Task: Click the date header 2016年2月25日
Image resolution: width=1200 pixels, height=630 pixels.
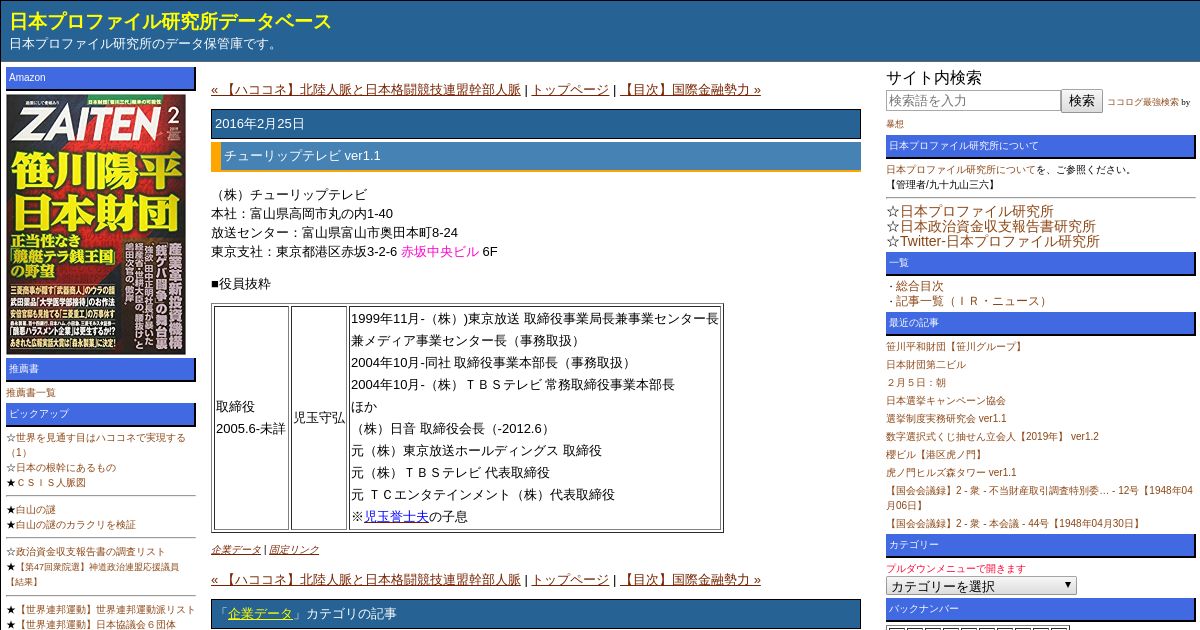Action: pos(536,124)
